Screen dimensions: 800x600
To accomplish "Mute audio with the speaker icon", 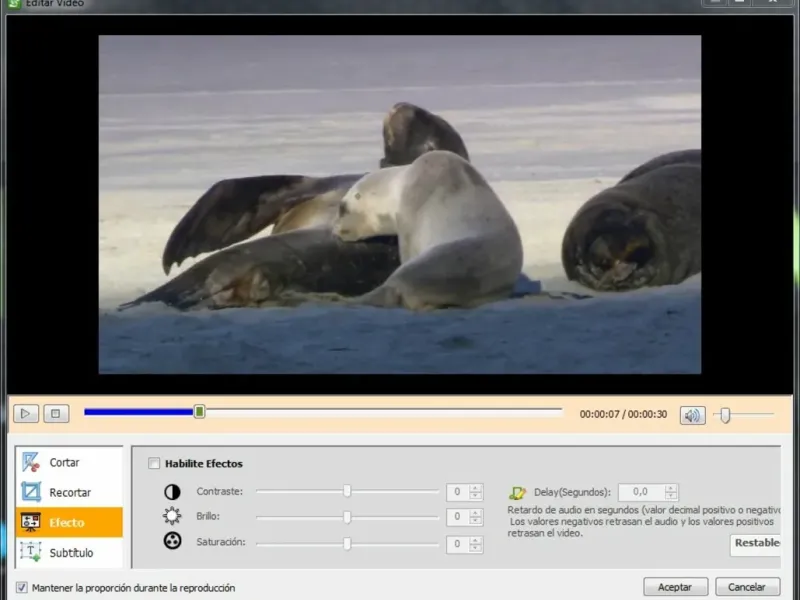I will (x=692, y=415).
